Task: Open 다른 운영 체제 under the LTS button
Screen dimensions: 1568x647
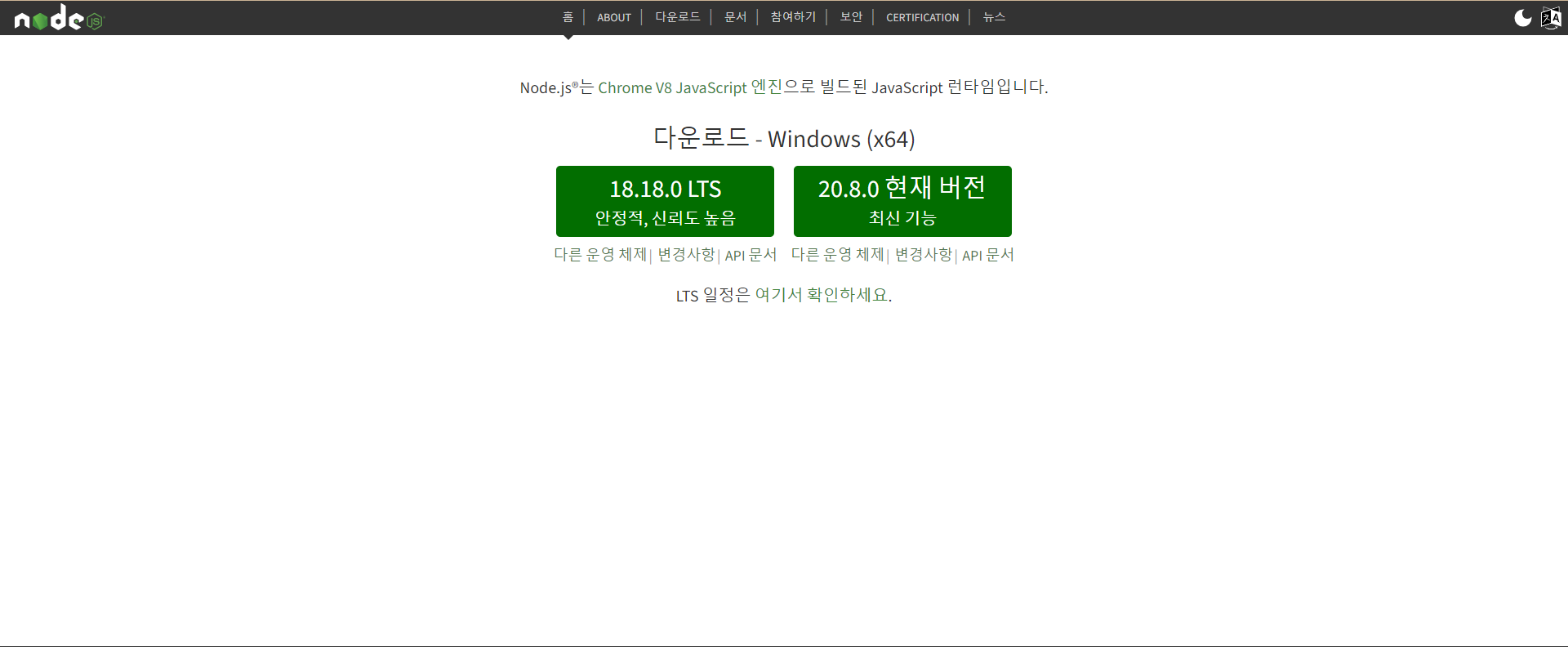Action: click(600, 255)
